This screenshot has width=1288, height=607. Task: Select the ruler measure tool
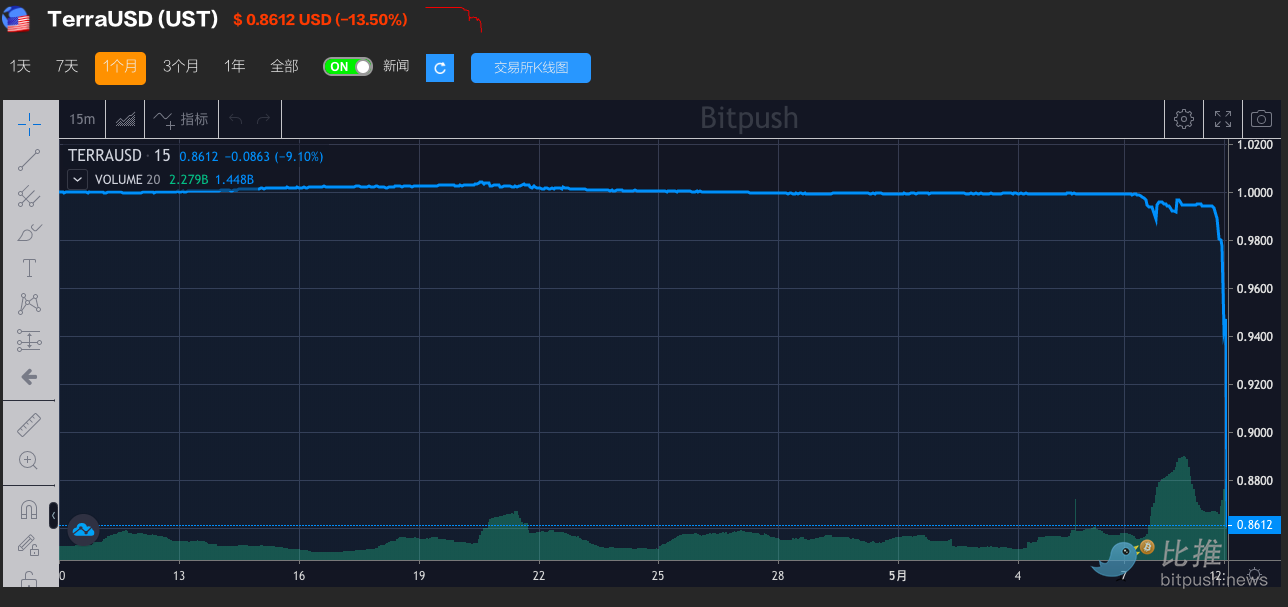pyautogui.click(x=29, y=425)
